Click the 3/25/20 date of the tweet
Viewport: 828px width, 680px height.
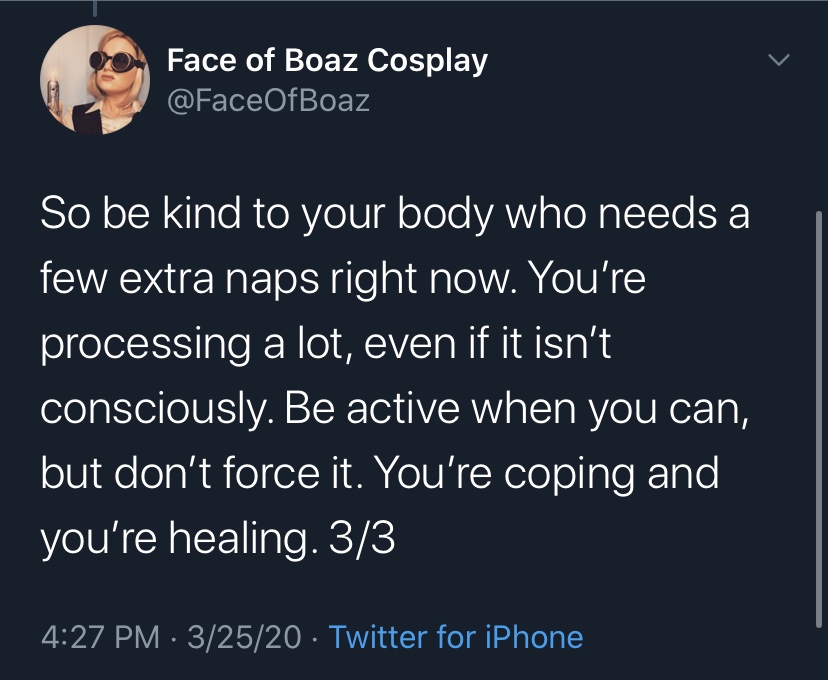(x=244, y=637)
